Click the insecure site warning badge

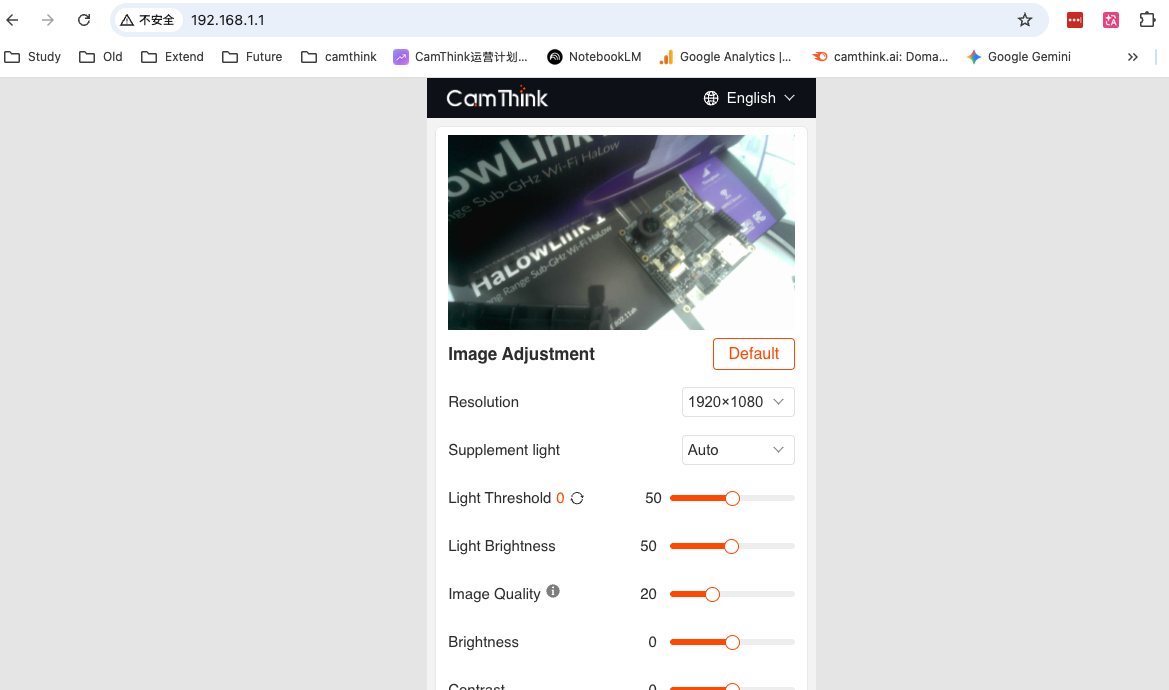[149, 20]
